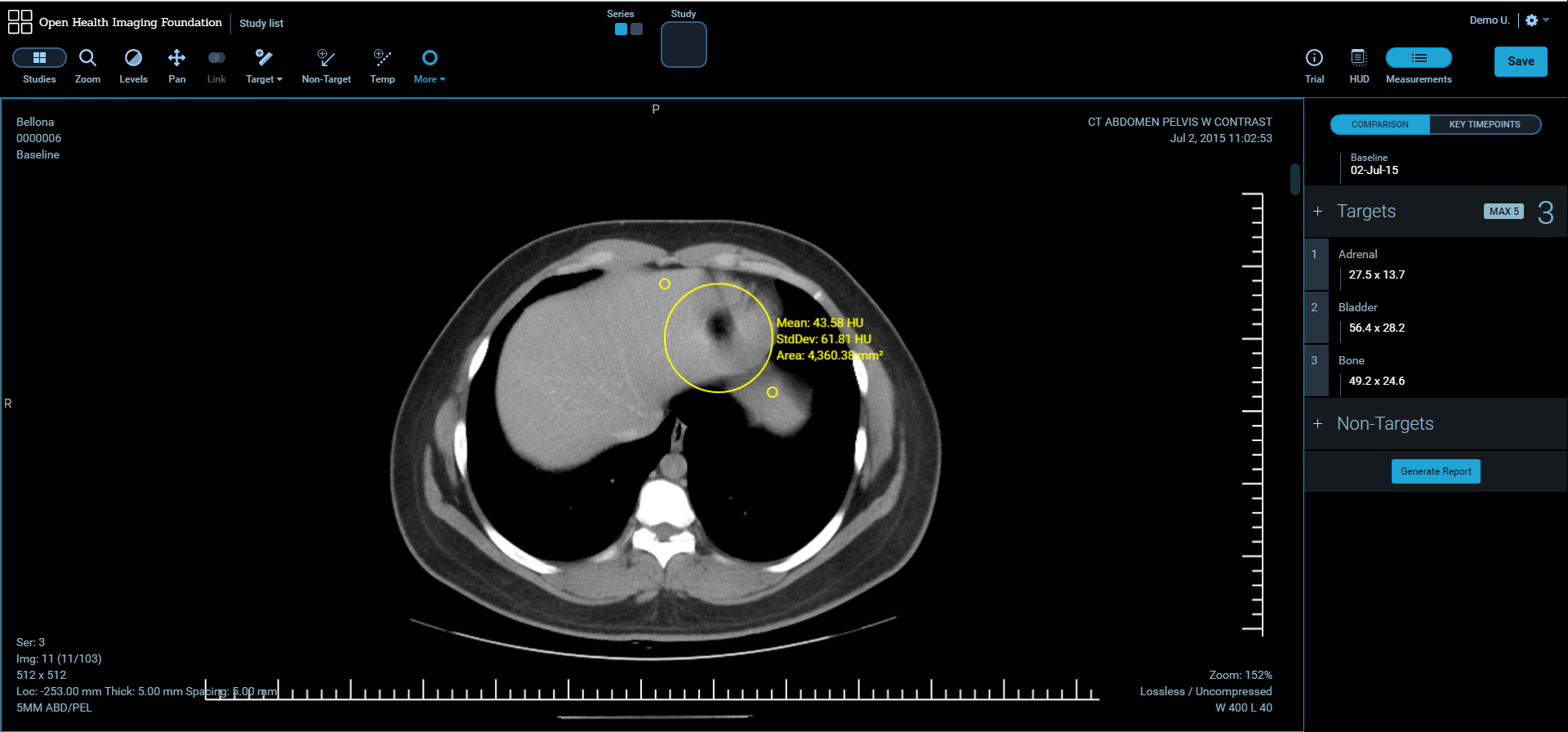
Task: Toggle the Link series switch
Action: coord(216,58)
